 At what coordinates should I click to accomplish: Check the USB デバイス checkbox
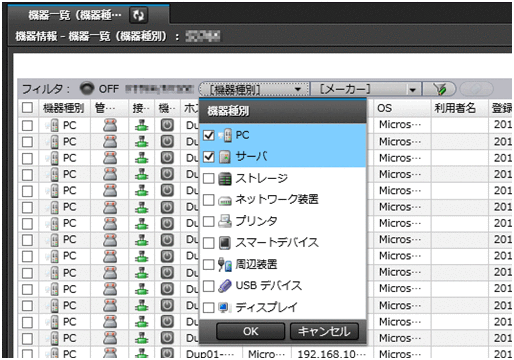(x=209, y=286)
